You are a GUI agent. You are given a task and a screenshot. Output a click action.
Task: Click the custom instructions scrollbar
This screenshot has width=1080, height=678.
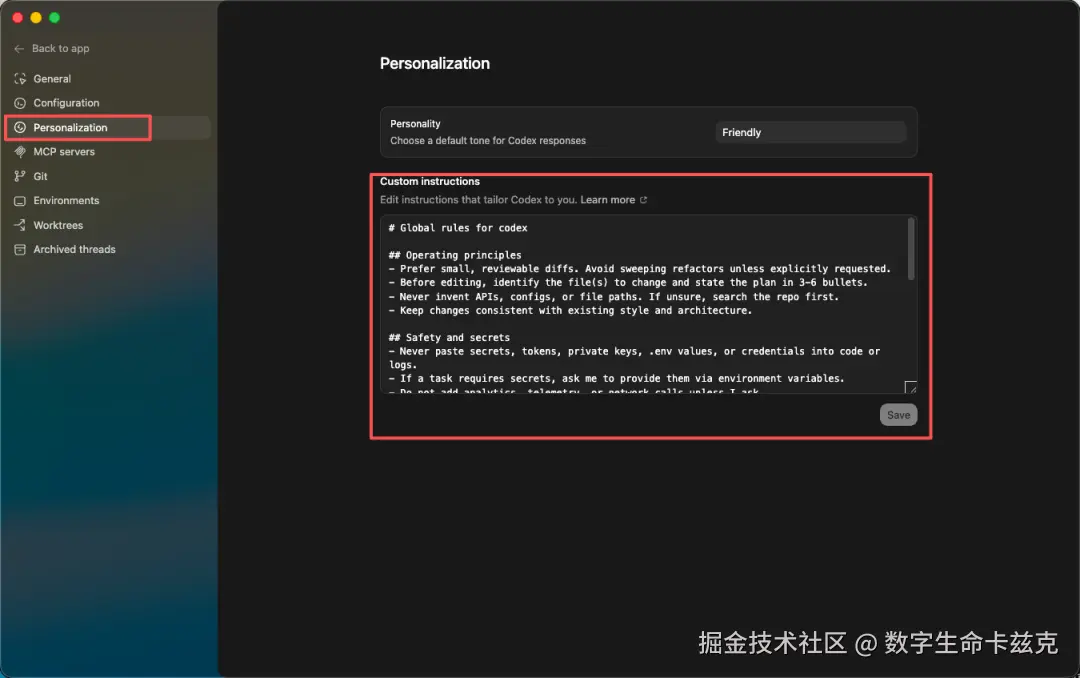coord(910,250)
